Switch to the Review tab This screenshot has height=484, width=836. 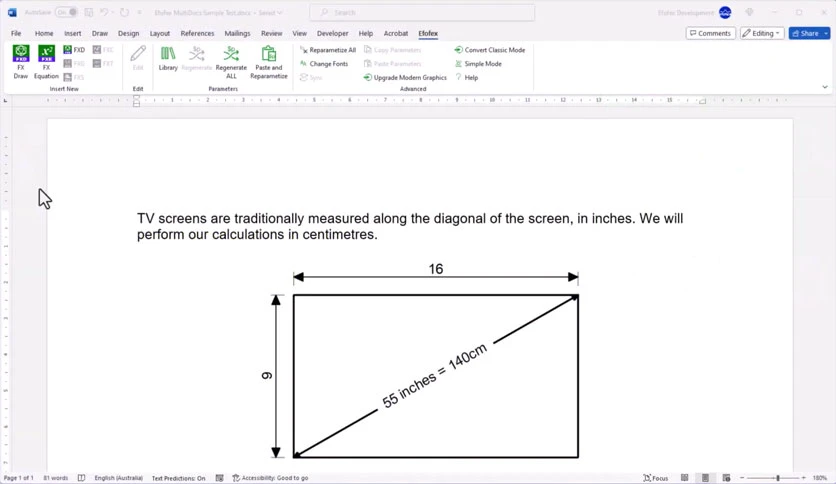(x=271, y=33)
